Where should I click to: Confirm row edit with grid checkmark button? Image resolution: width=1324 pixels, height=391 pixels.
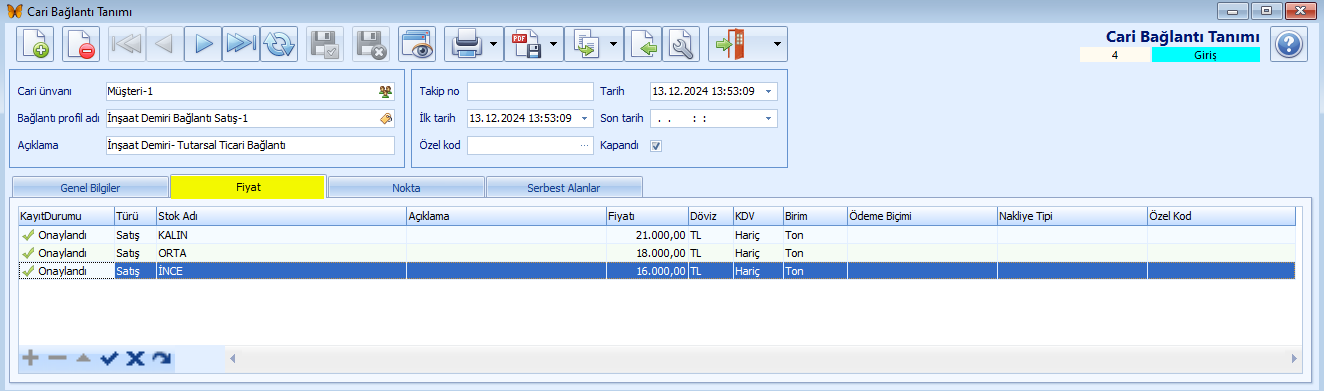coord(109,358)
